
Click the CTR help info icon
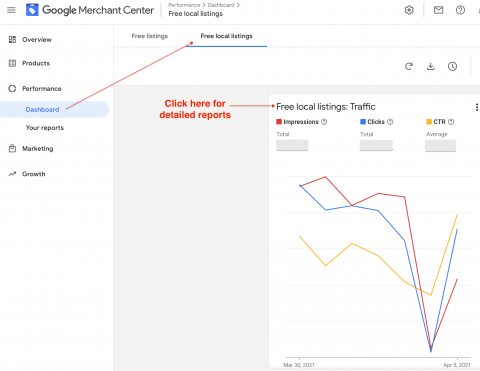click(451, 122)
